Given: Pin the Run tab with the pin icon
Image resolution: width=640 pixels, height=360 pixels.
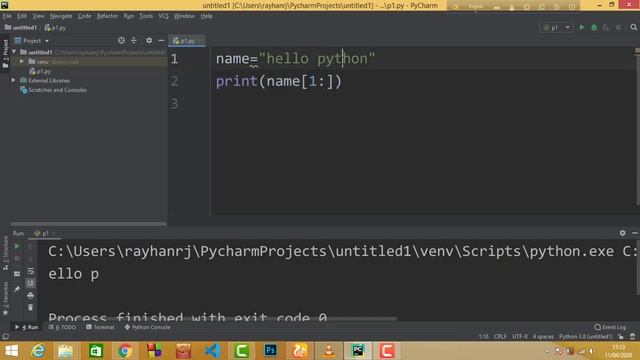Looking at the screenshot, I should point(17,289).
